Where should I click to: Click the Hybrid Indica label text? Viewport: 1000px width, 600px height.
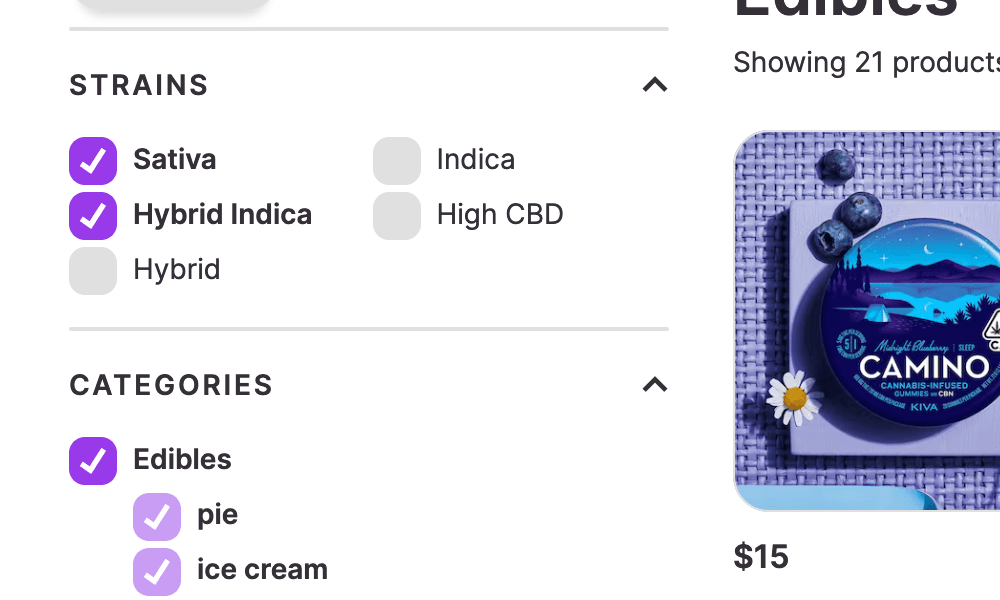click(x=222, y=215)
